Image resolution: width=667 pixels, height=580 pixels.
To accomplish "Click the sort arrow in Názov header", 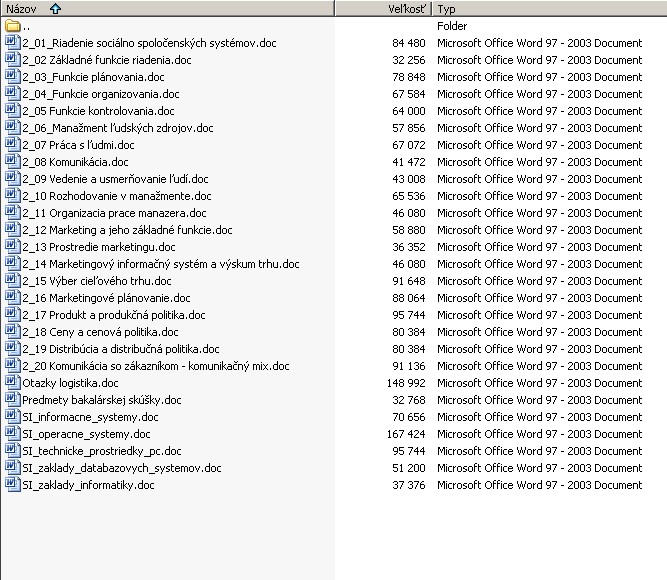I will coord(55,9).
